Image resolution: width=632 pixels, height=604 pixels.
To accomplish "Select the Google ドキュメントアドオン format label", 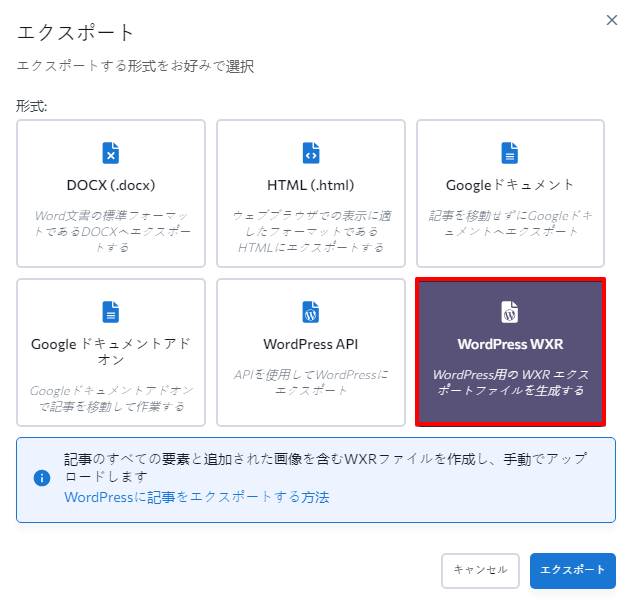I will [111, 352].
